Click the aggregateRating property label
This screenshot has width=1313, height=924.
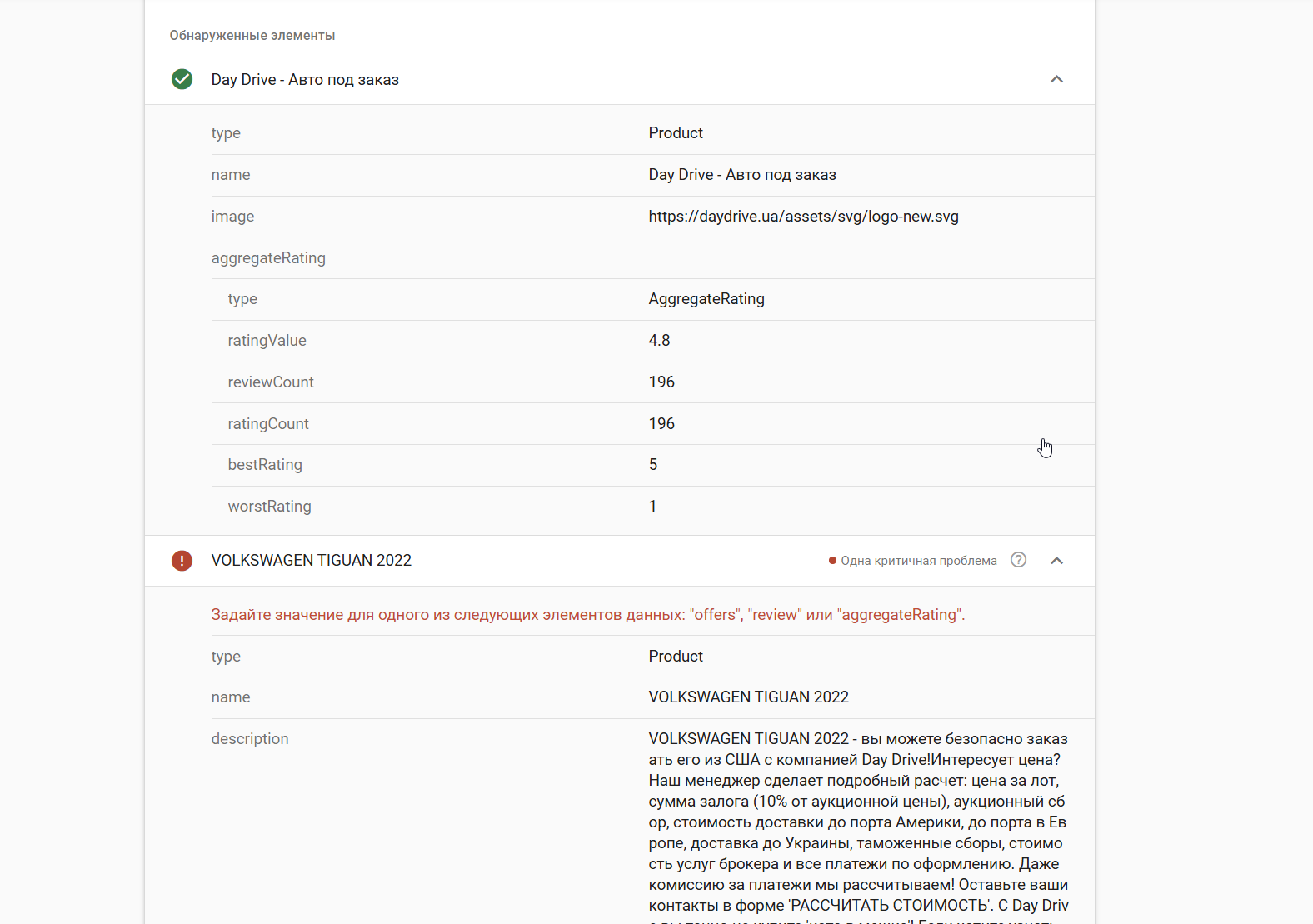coord(268,258)
